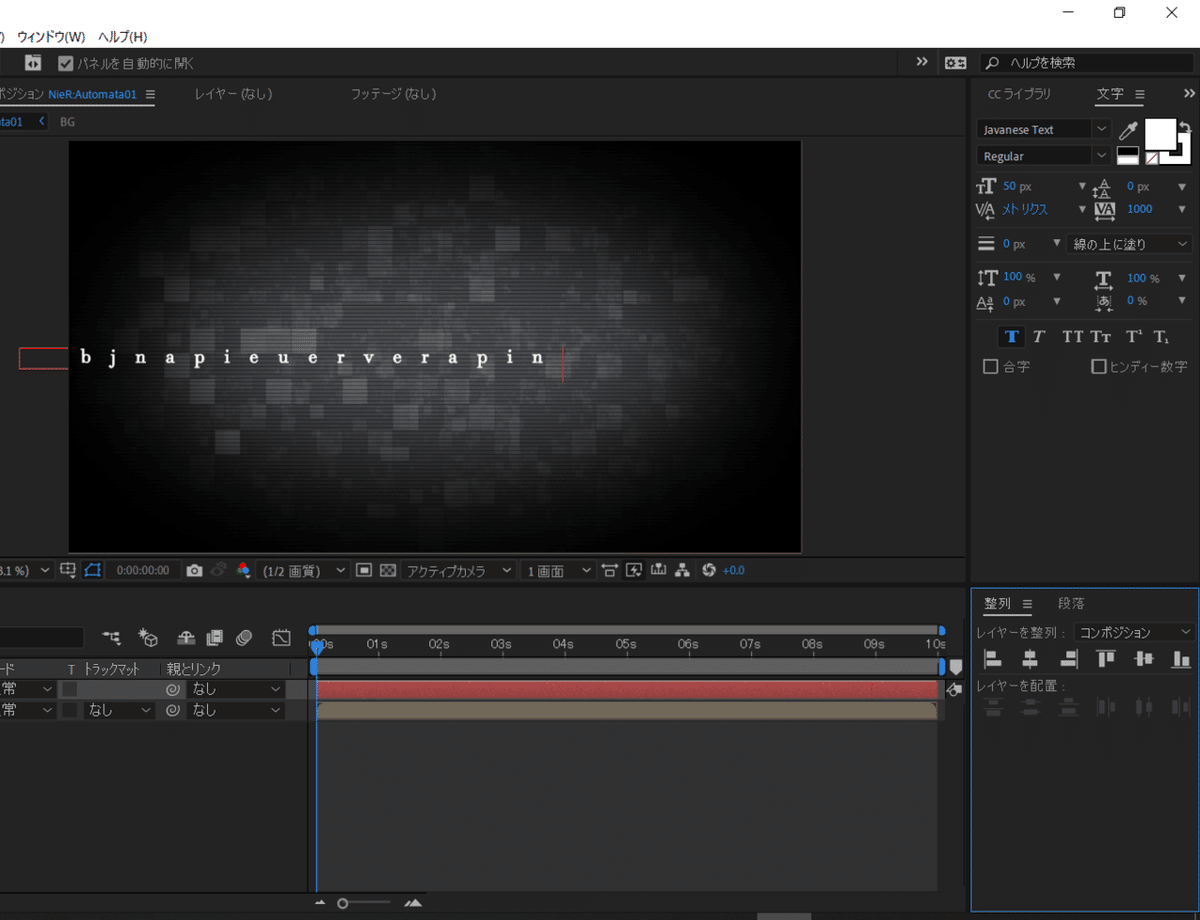Click the faux italic T button
Viewport: 1200px width, 920px height.
point(1039,336)
